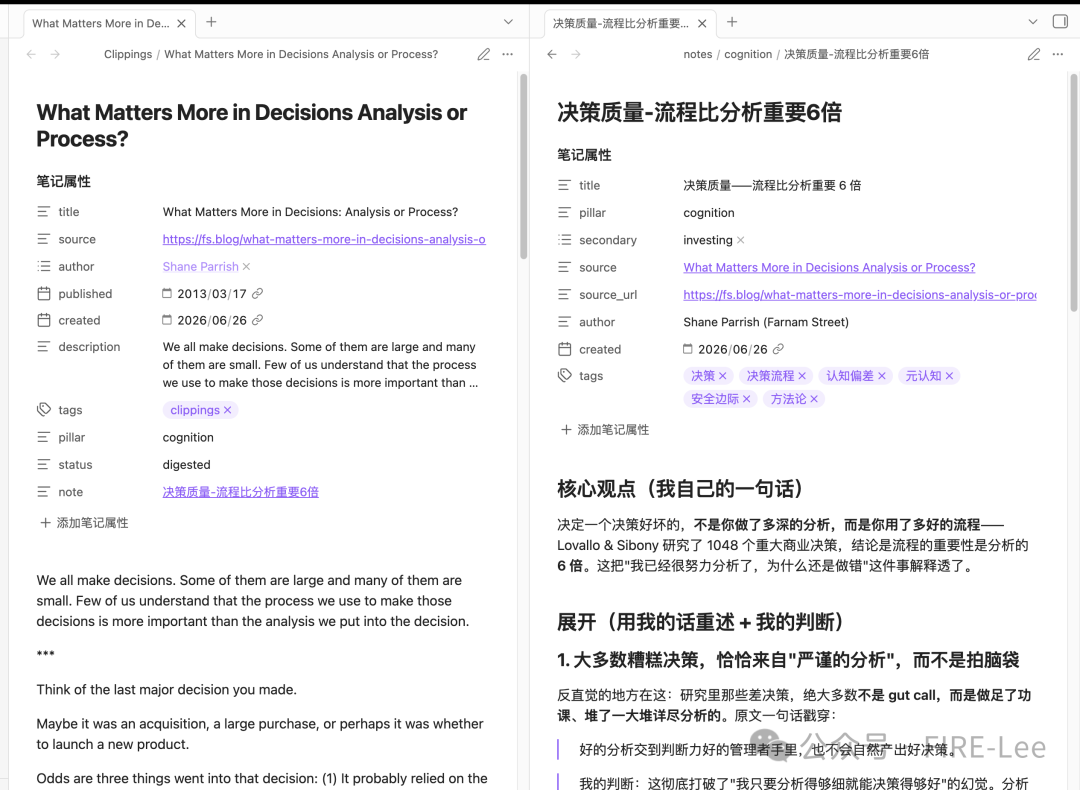Click the left note title heading

251,125
